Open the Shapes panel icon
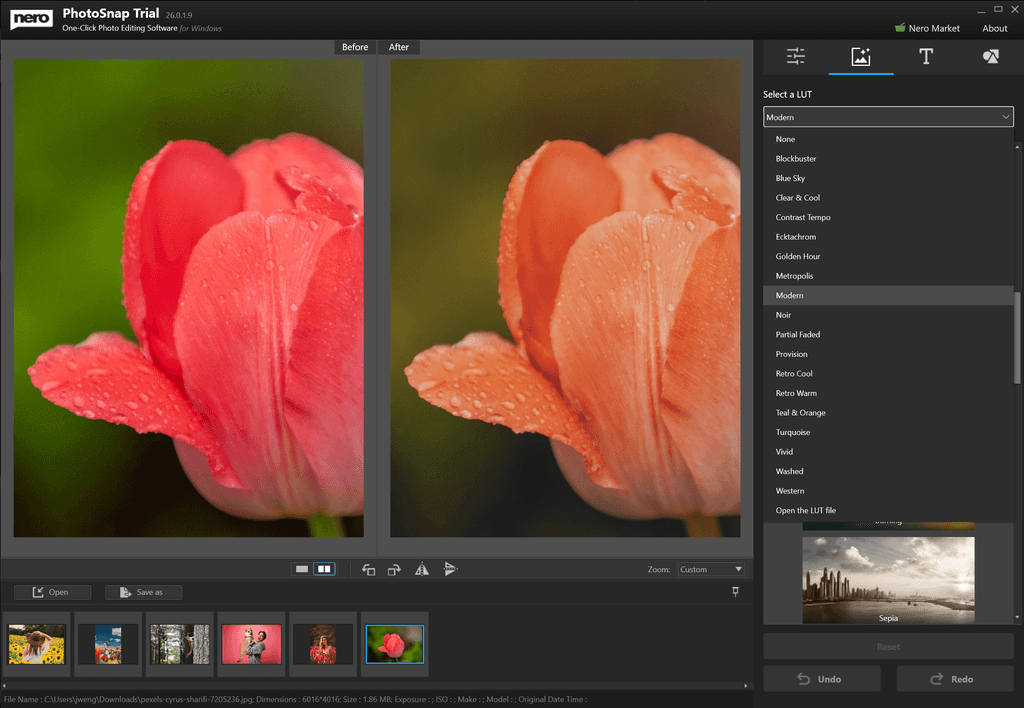 [989, 57]
